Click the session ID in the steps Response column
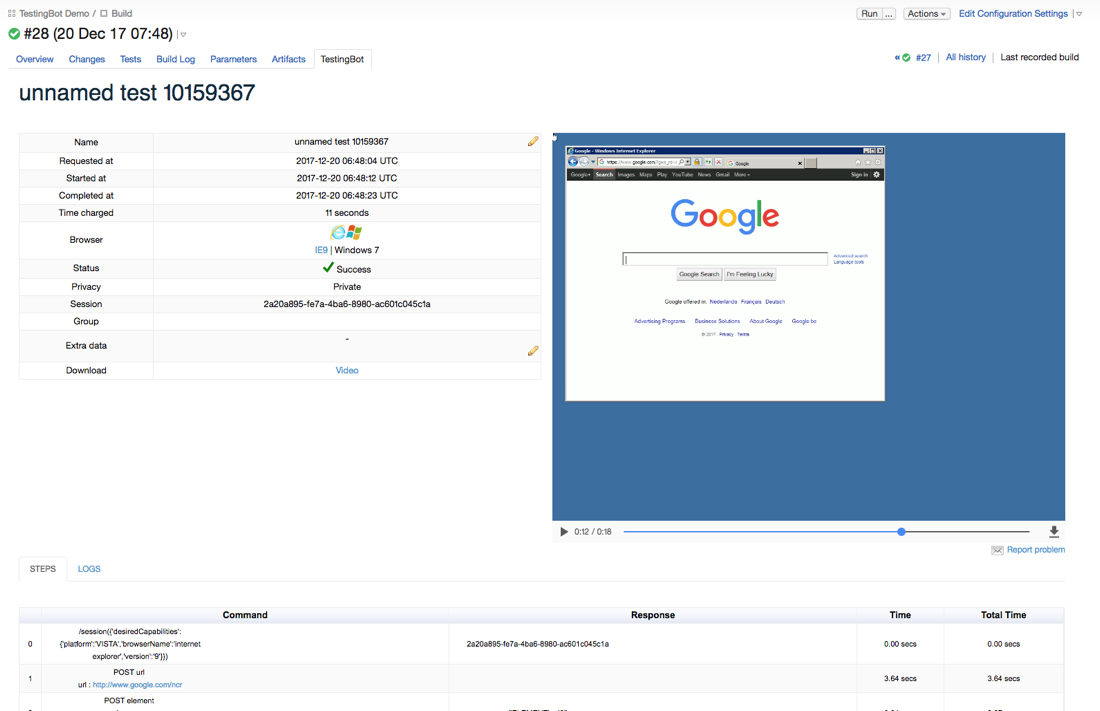 (537, 644)
